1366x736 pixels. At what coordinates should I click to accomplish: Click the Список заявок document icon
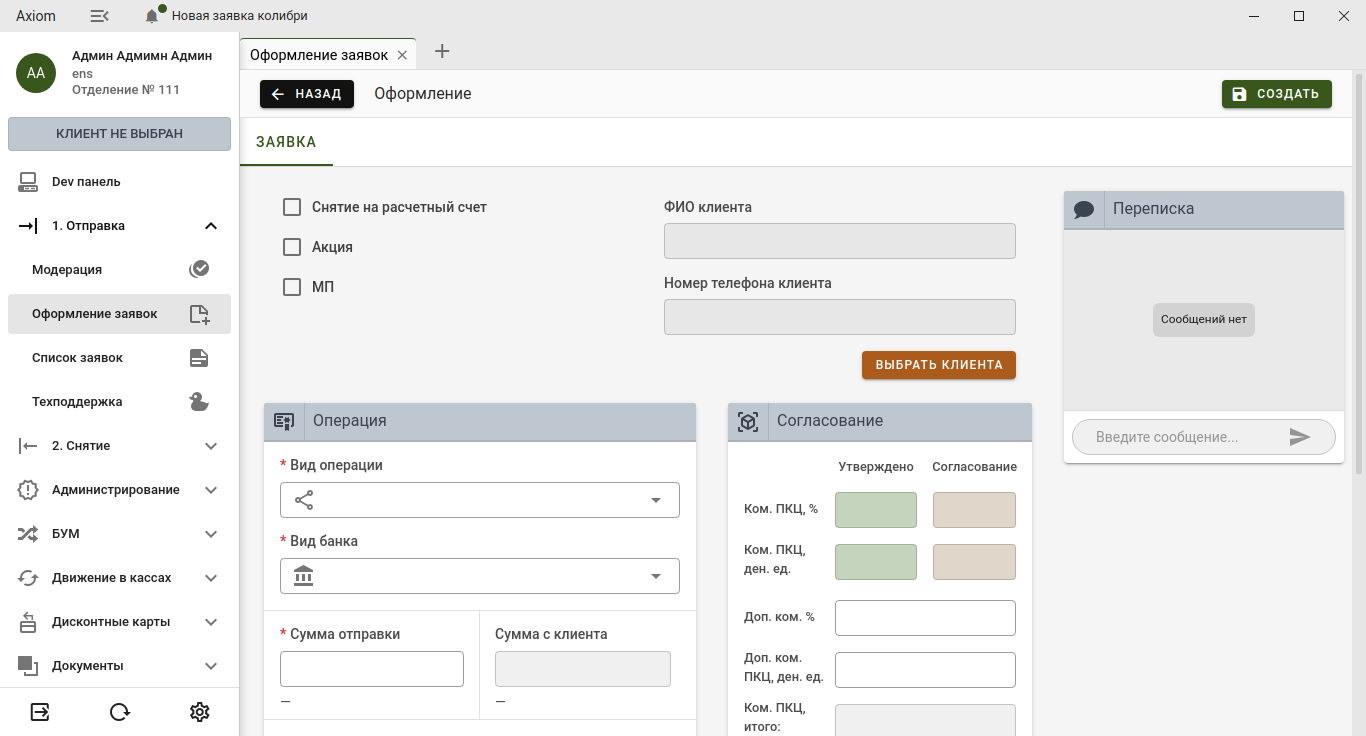[x=199, y=358]
